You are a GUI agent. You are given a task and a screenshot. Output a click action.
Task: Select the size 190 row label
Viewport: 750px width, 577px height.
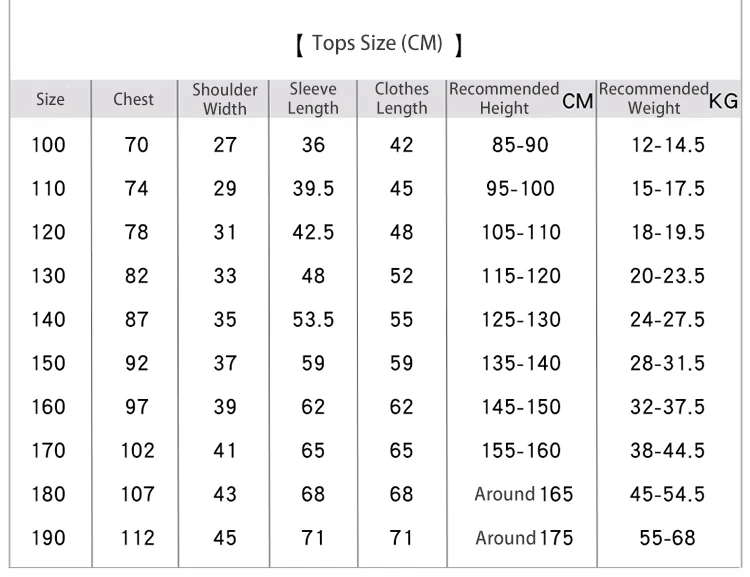(x=48, y=538)
